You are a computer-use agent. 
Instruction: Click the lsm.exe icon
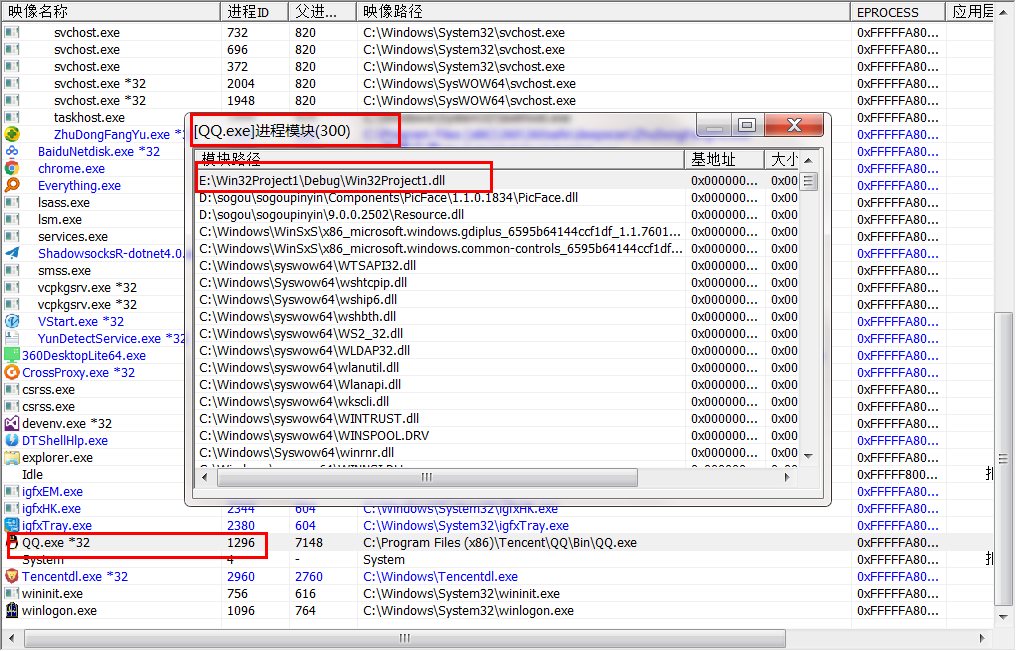(x=12, y=220)
